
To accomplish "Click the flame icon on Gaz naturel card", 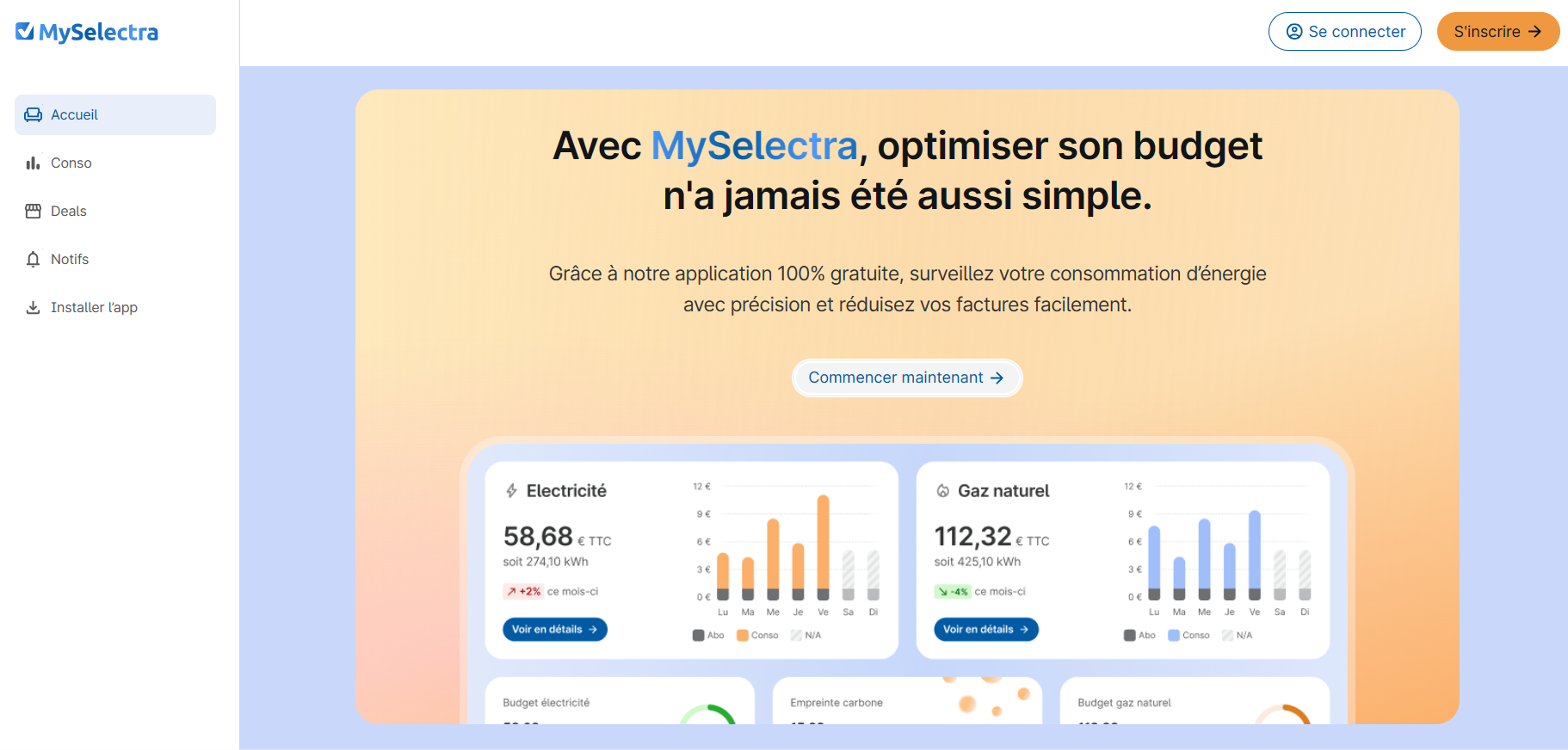I will (942, 490).
